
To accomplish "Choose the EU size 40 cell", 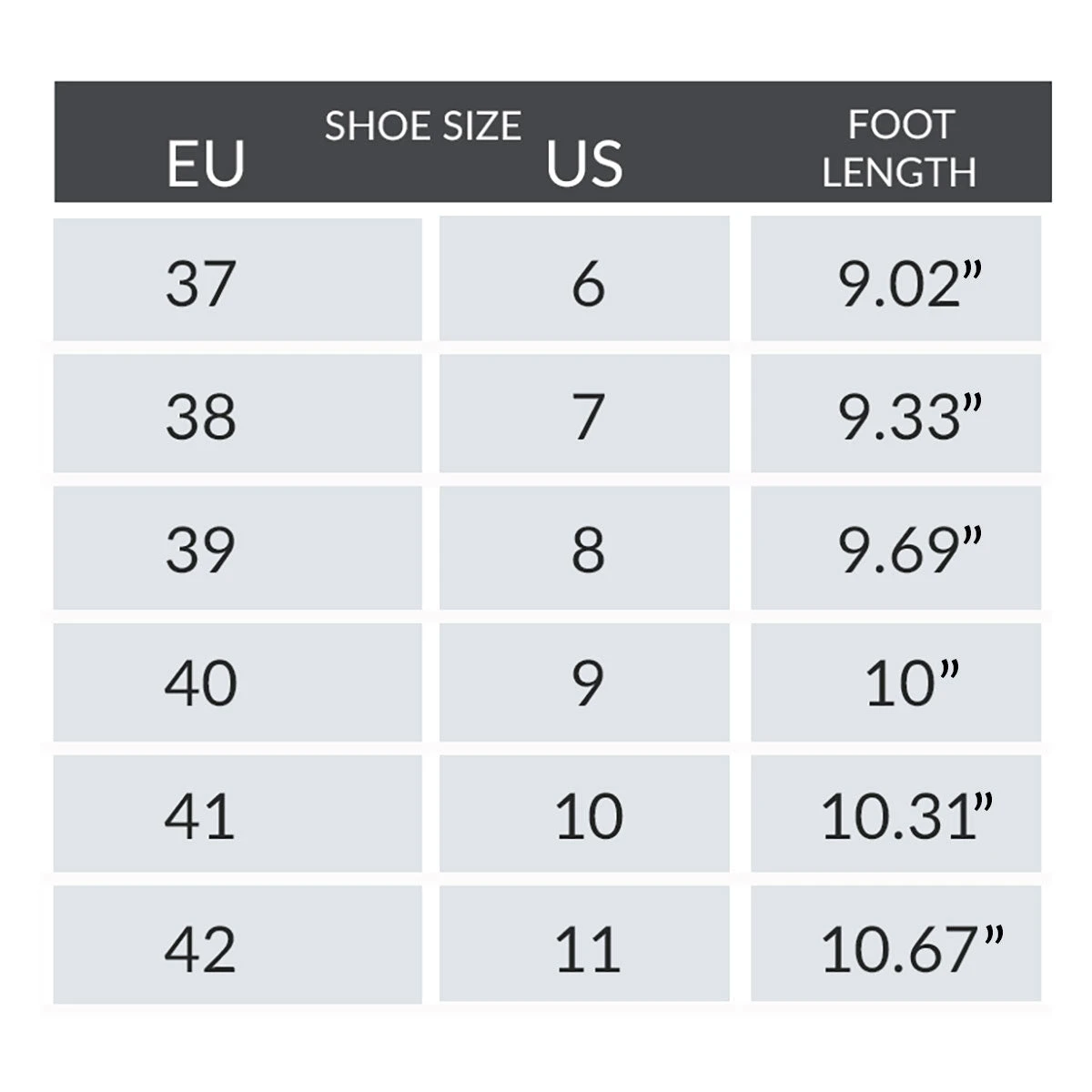I will coord(237,682).
